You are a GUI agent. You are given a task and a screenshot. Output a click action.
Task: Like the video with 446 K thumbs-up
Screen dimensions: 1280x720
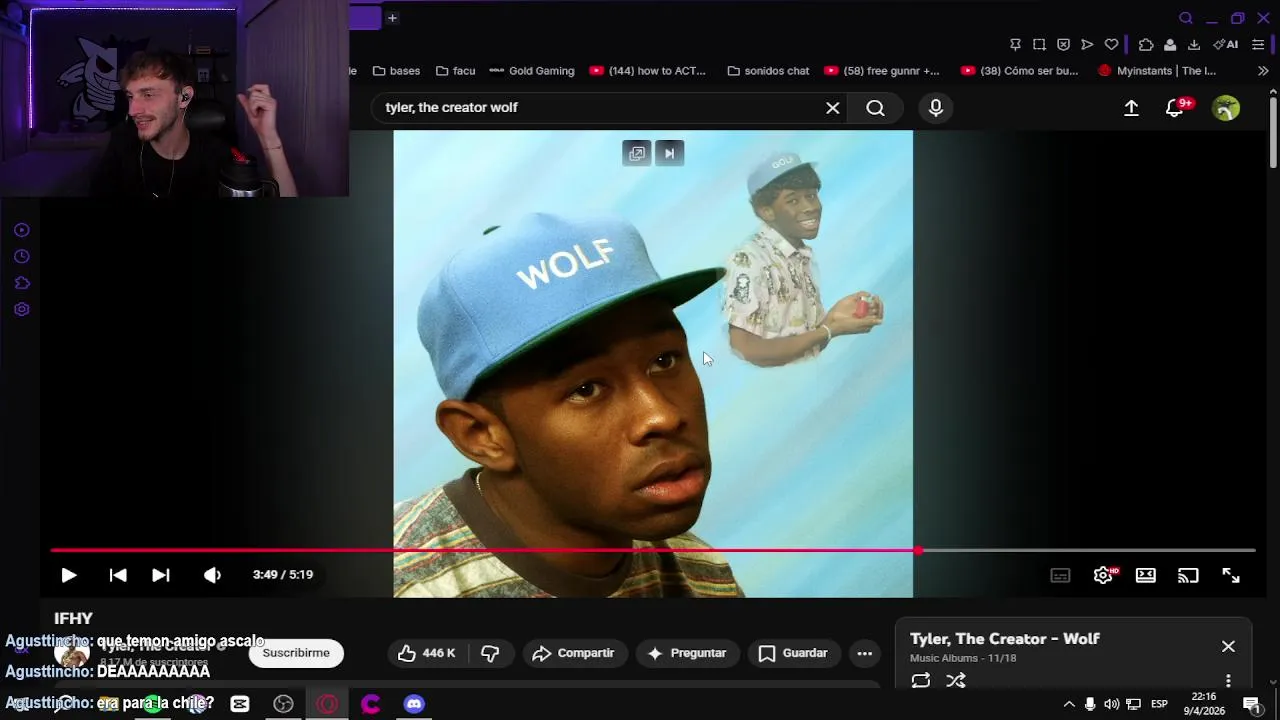pyautogui.click(x=427, y=653)
